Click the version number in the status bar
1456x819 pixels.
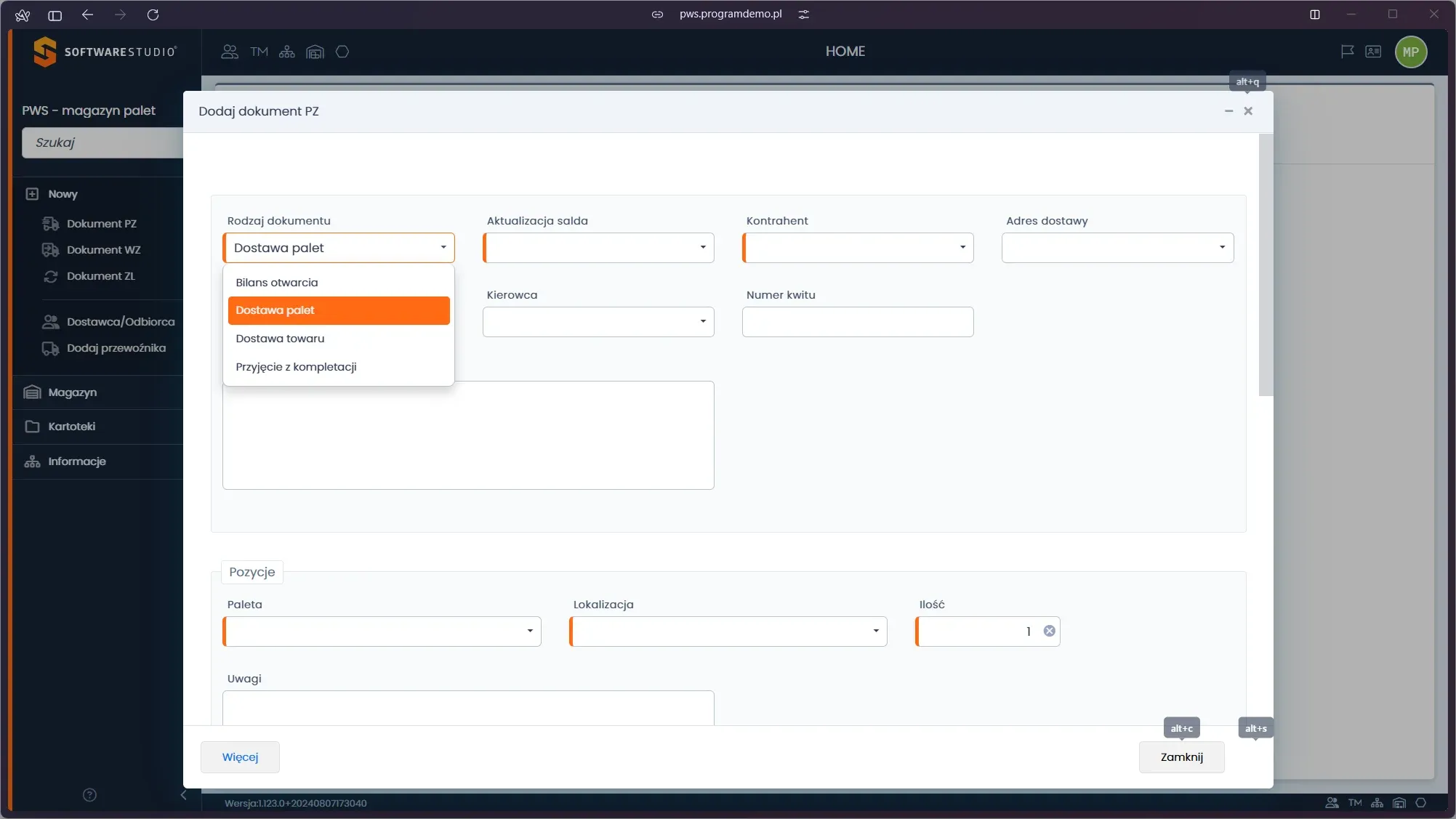pyautogui.click(x=296, y=803)
